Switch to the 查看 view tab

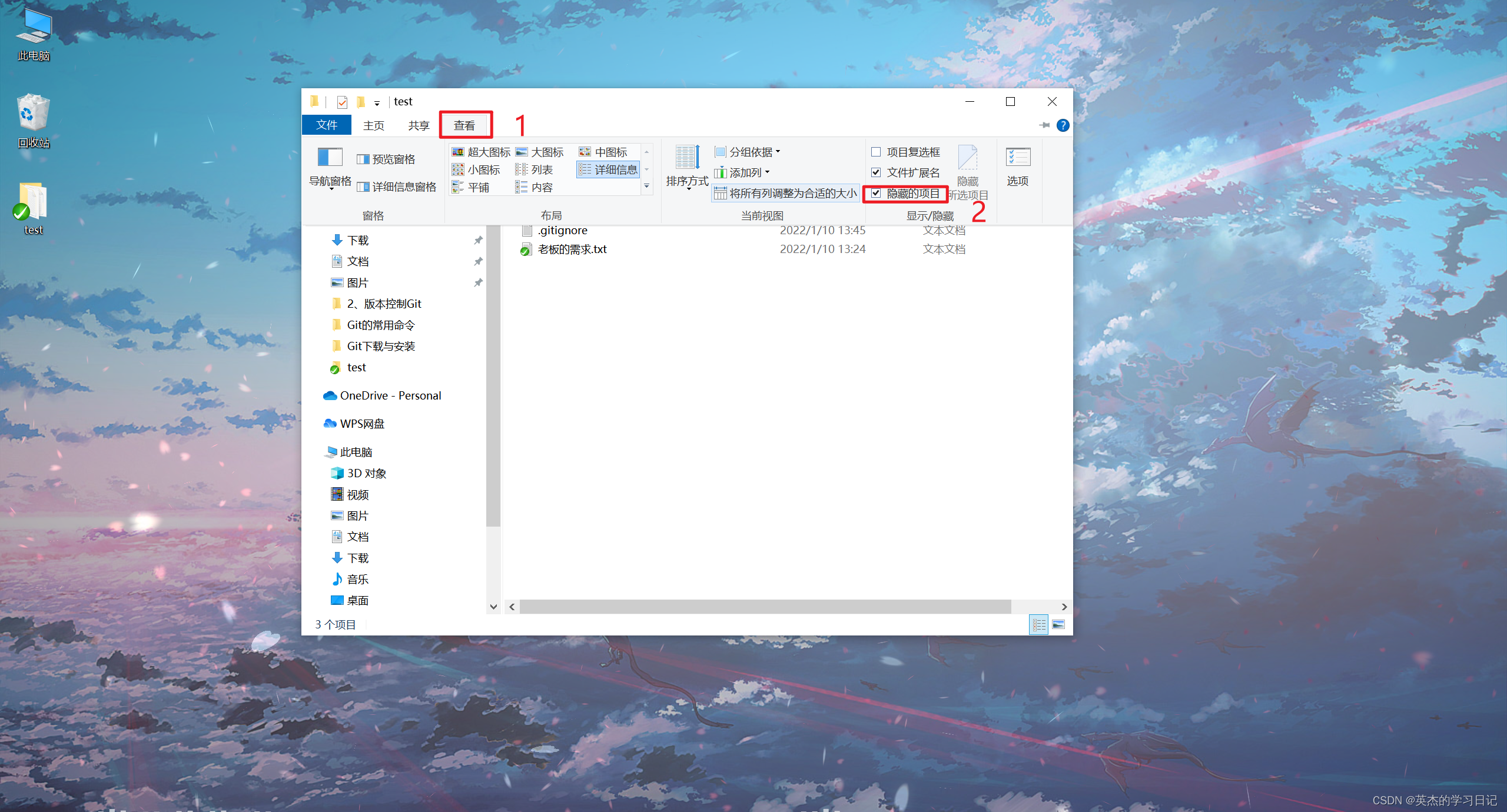[464, 125]
